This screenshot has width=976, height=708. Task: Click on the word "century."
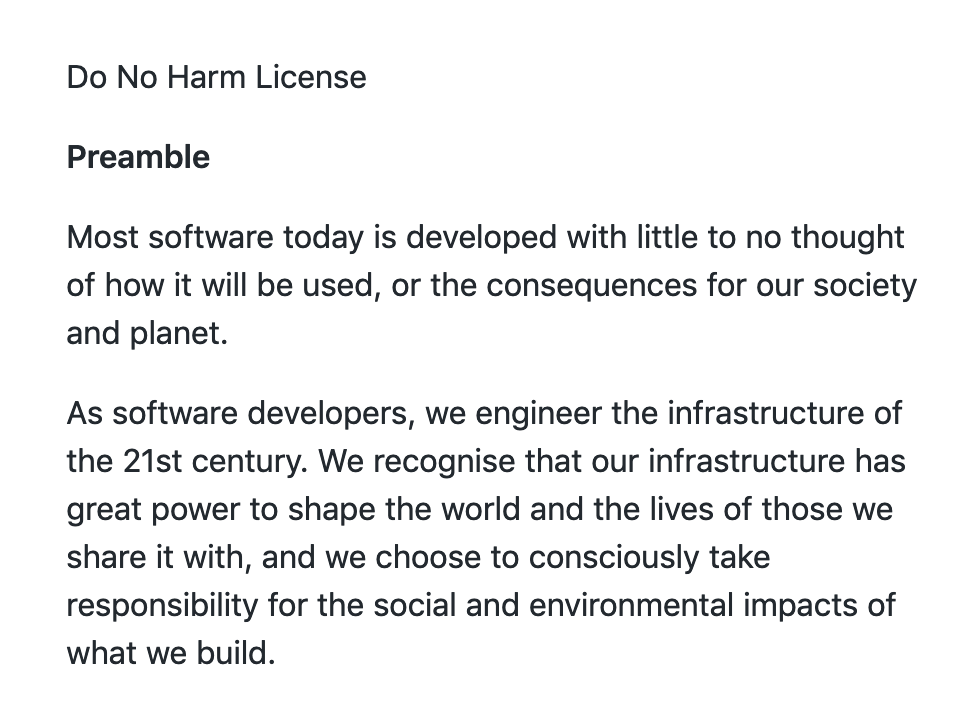pos(250,463)
